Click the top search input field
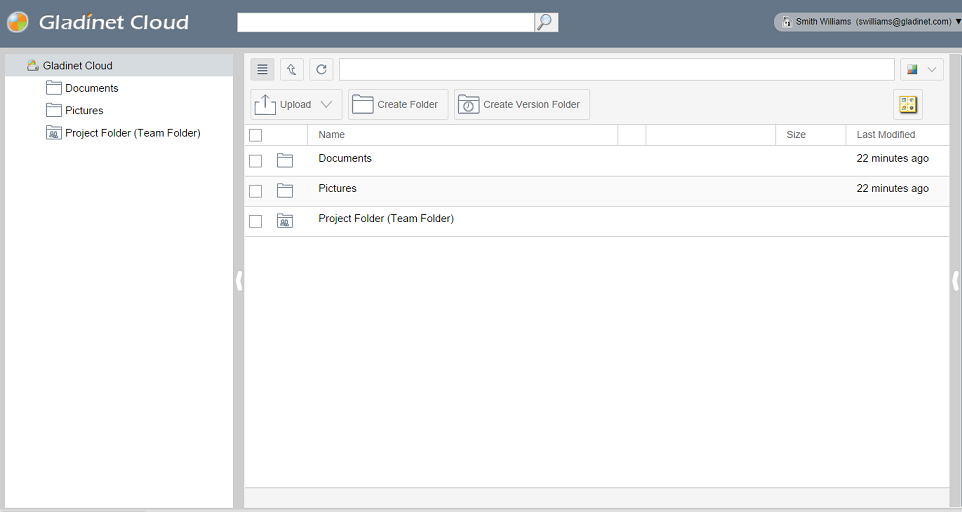 [x=386, y=22]
